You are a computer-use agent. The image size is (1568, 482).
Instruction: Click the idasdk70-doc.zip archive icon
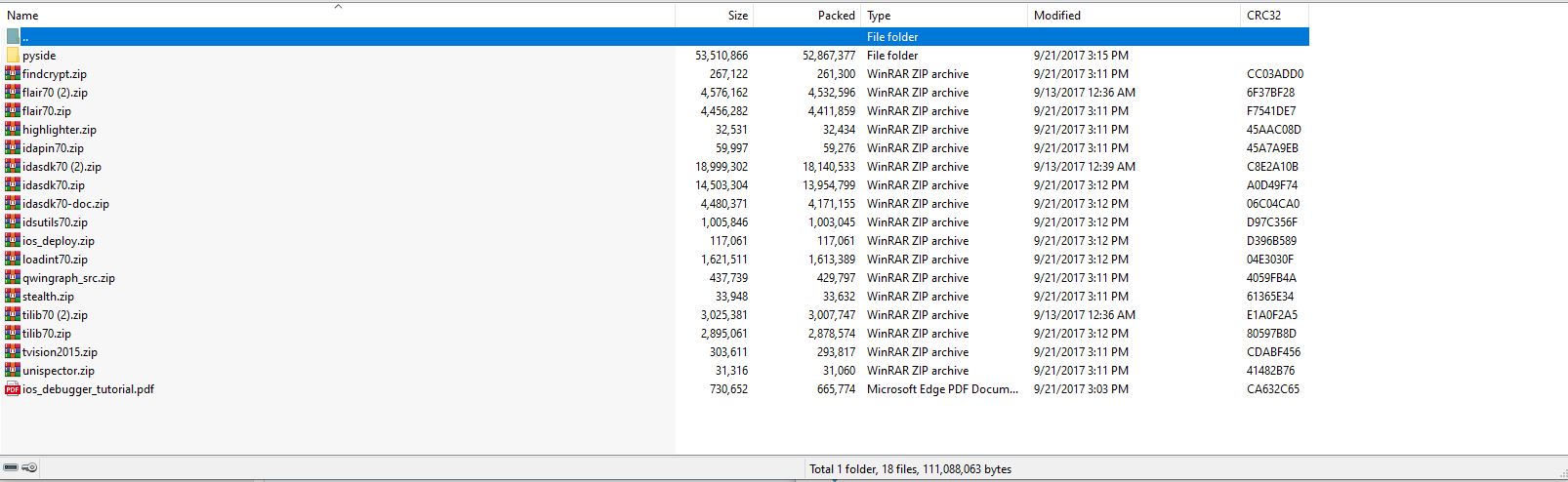(13, 203)
